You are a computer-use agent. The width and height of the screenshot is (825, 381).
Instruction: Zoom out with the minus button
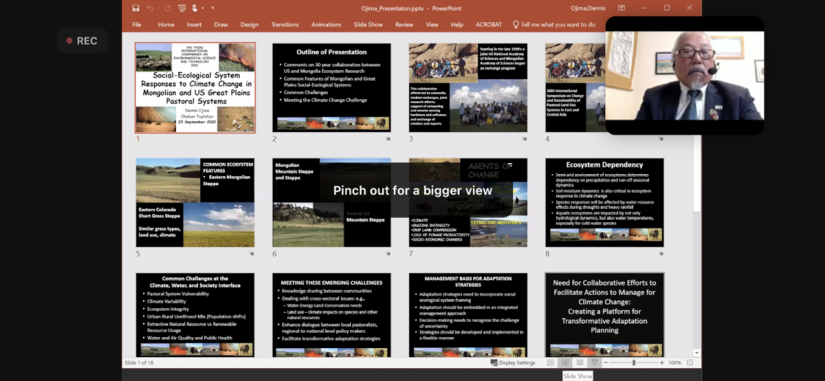point(606,363)
